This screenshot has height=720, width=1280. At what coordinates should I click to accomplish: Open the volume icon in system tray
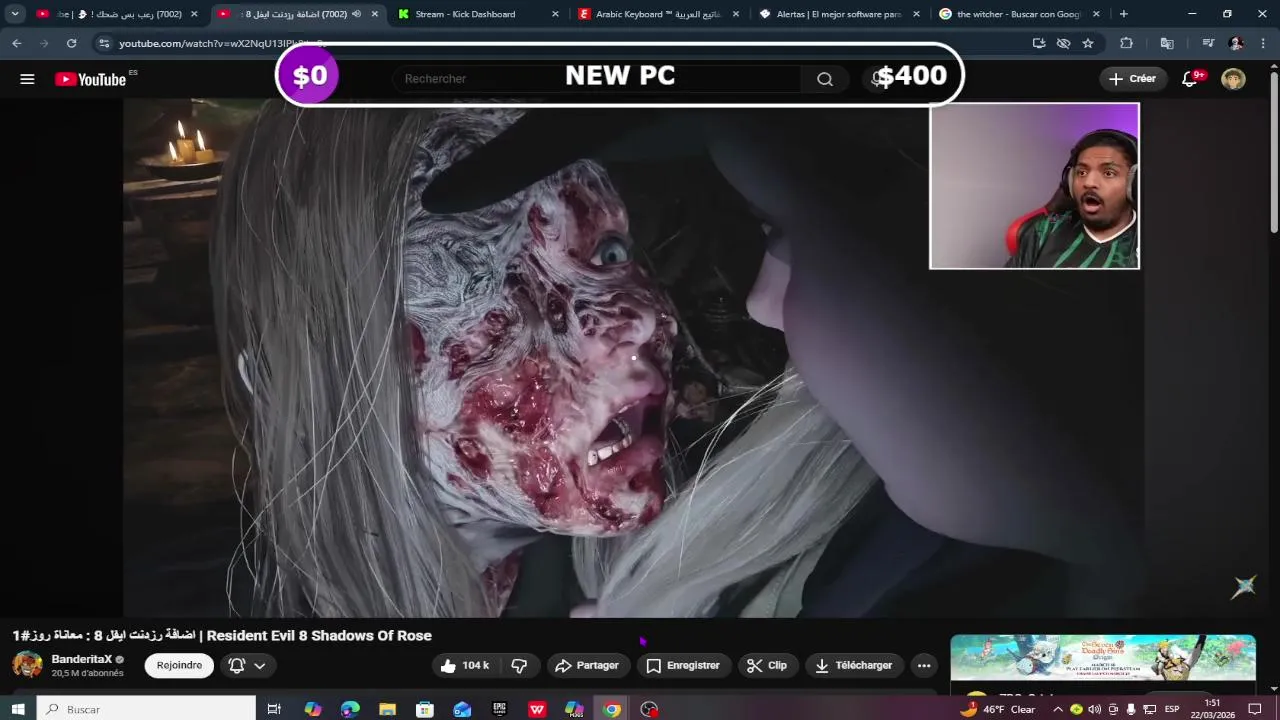click(1094, 709)
